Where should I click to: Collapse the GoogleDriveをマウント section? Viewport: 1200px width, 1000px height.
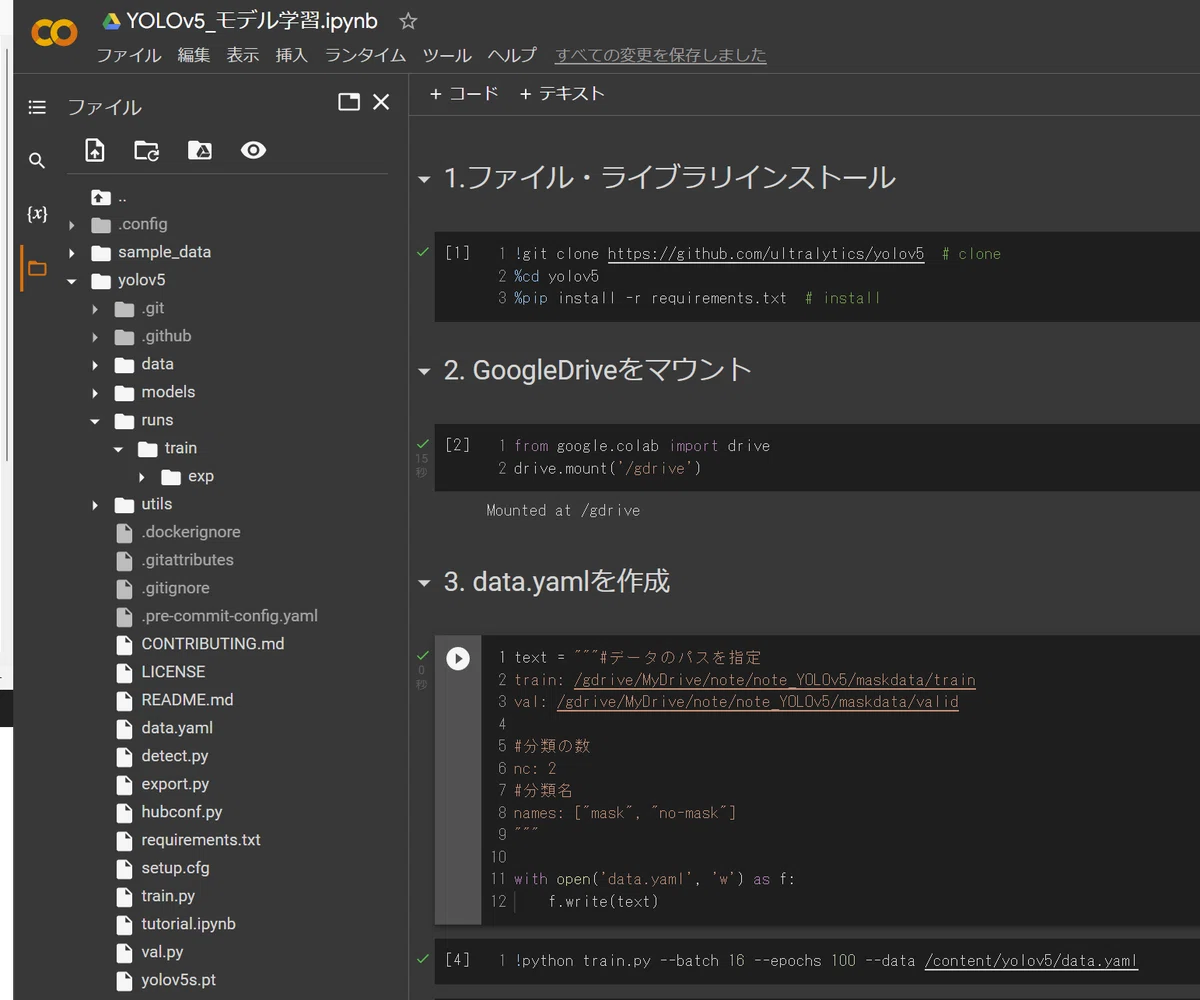pyautogui.click(x=424, y=372)
